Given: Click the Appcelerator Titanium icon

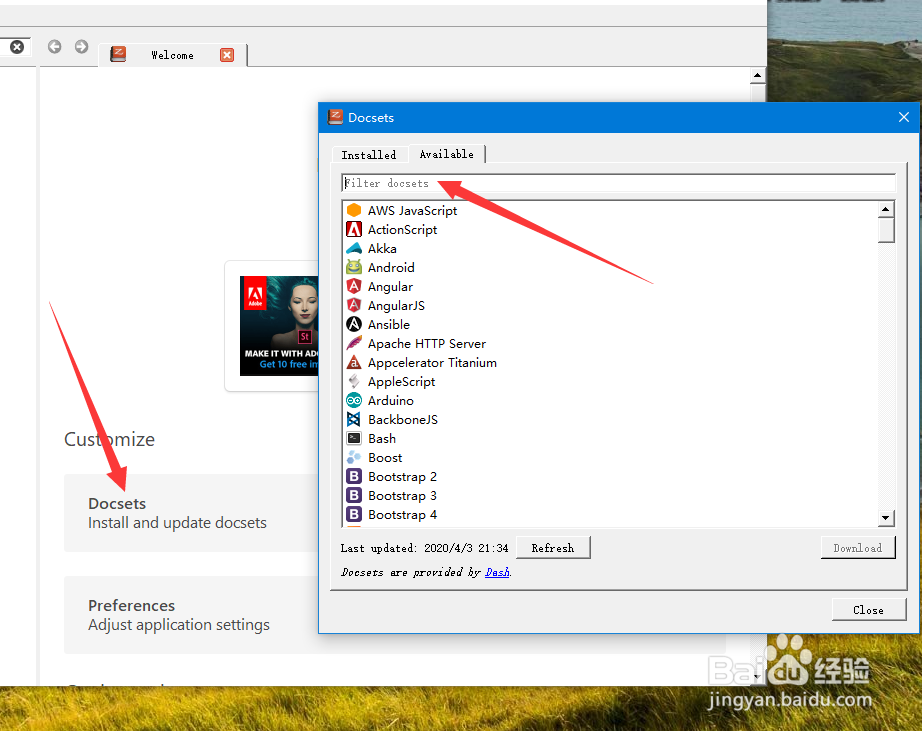Looking at the screenshot, I should pyautogui.click(x=353, y=362).
